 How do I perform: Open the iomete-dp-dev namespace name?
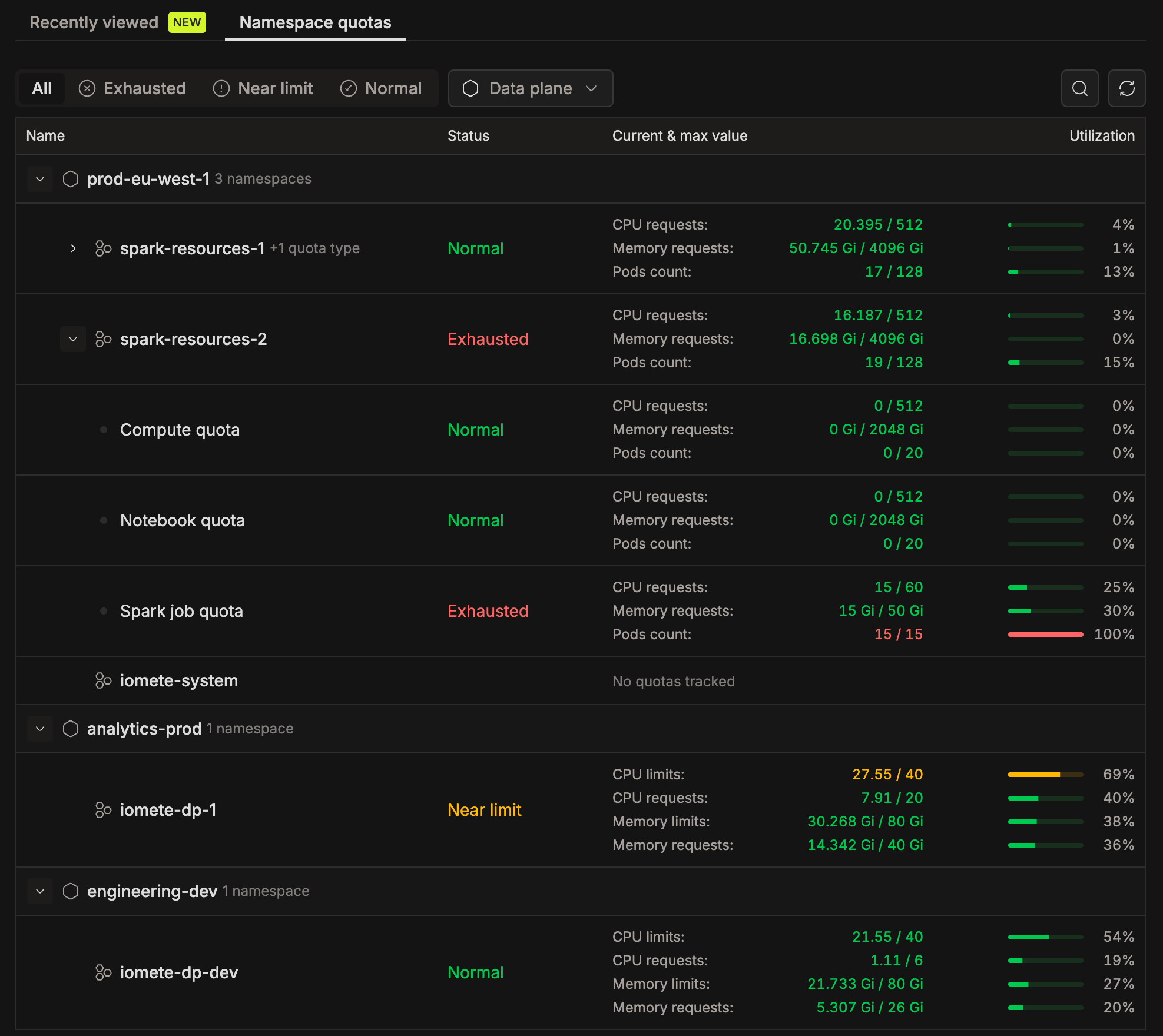179,972
